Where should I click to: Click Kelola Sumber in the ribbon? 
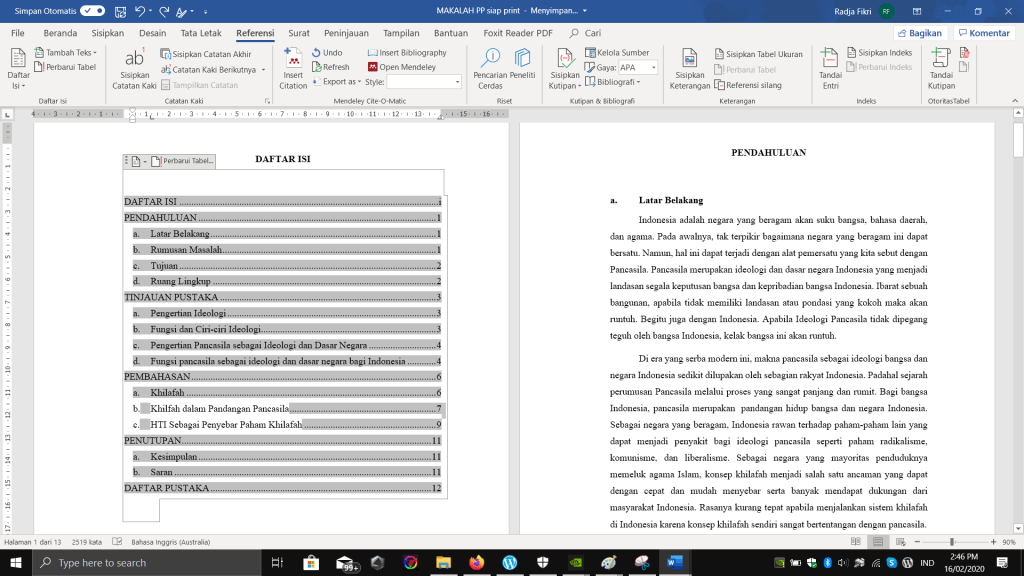pos(617,53)
